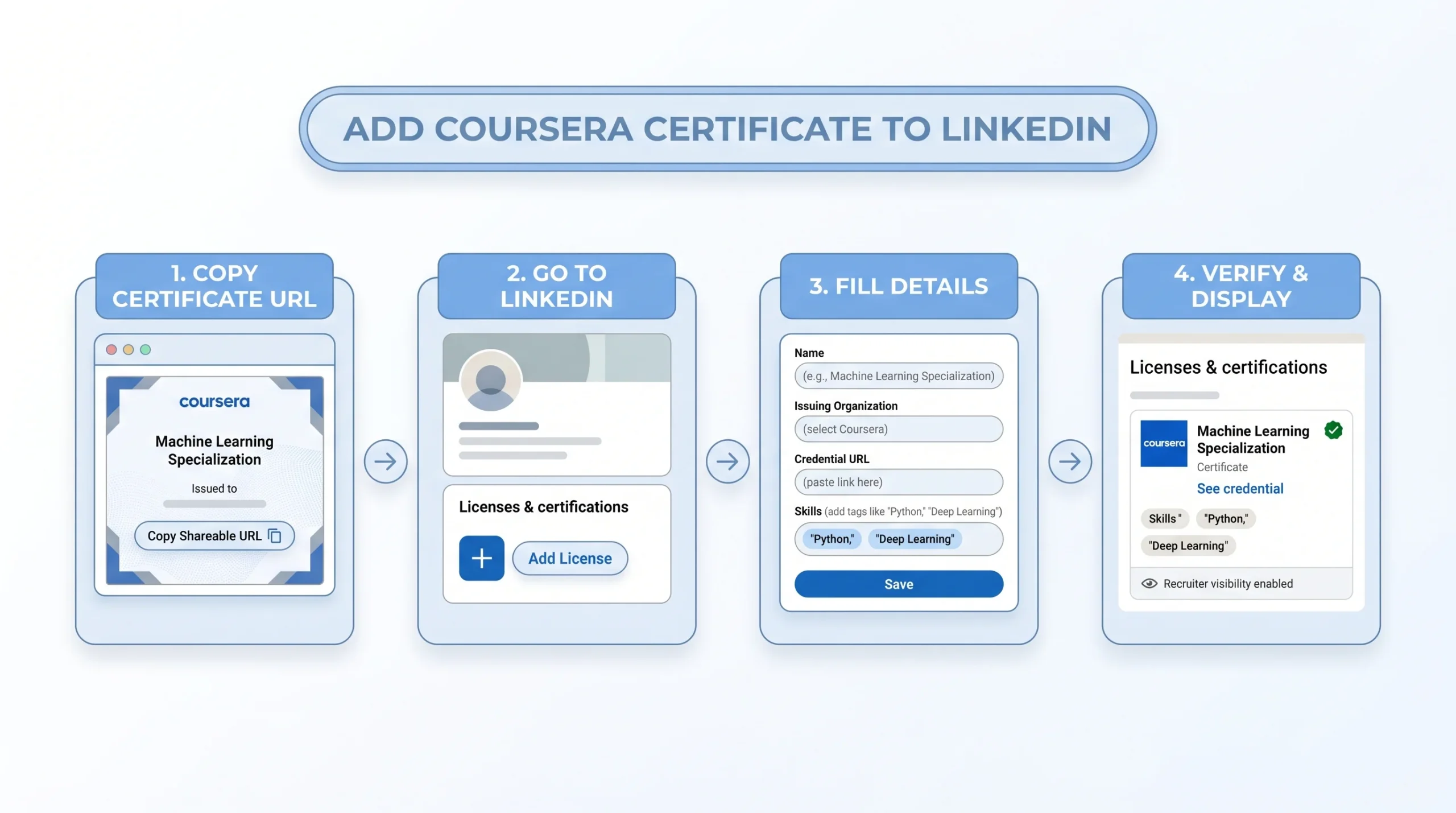Click the red window dot in the browser mockup

coord(111,349)
